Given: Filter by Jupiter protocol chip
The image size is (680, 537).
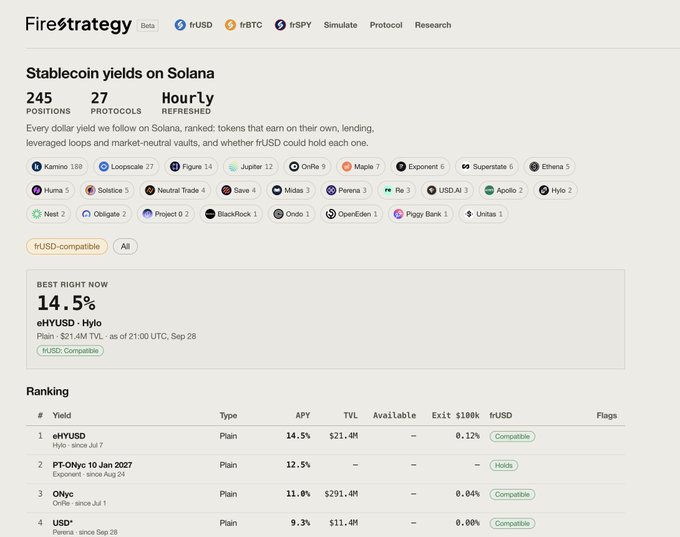Looking at the screenshot, I should [x=251, y=167].
